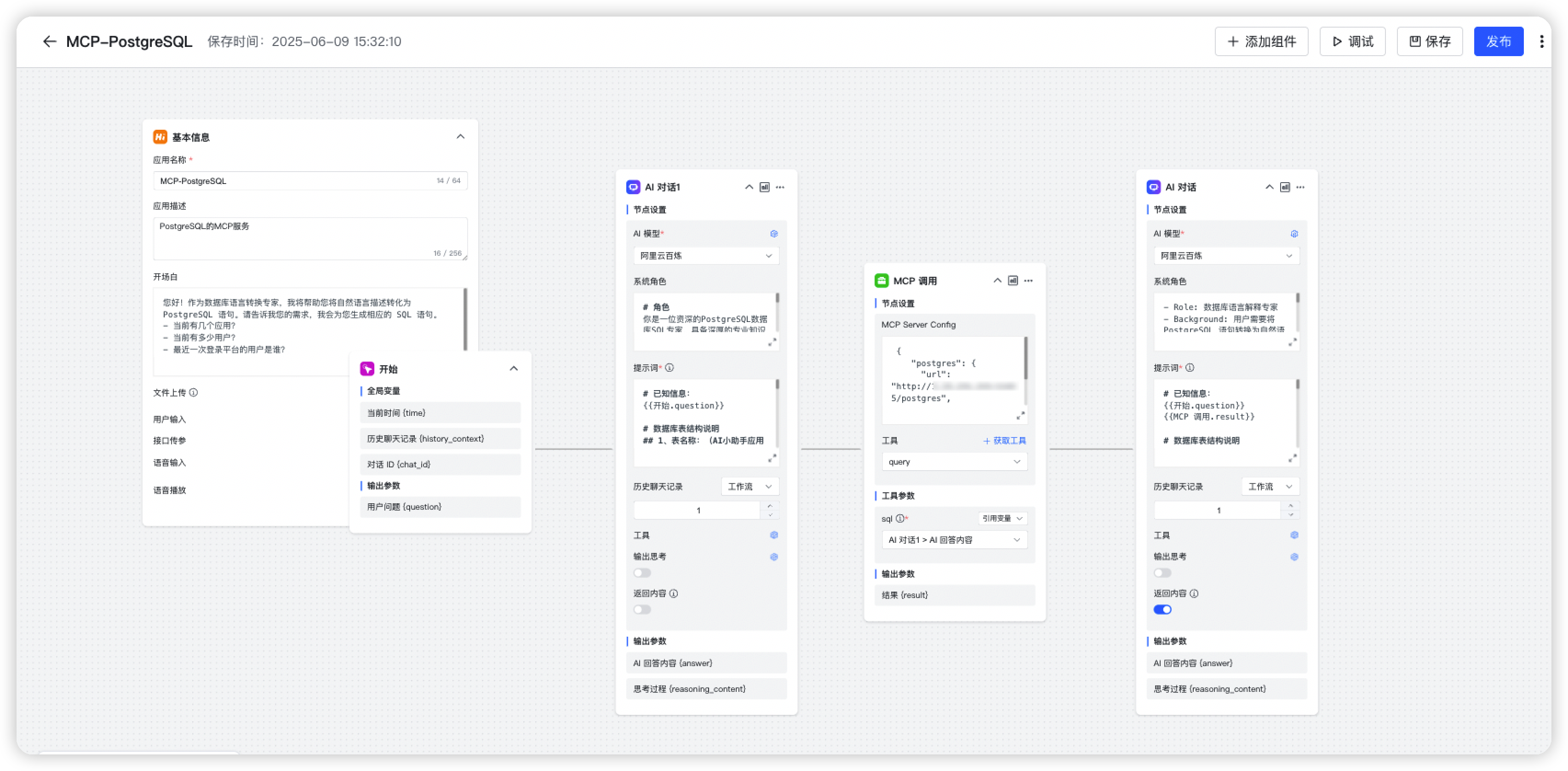Click the 添加组件 button

pos(1261,41)
